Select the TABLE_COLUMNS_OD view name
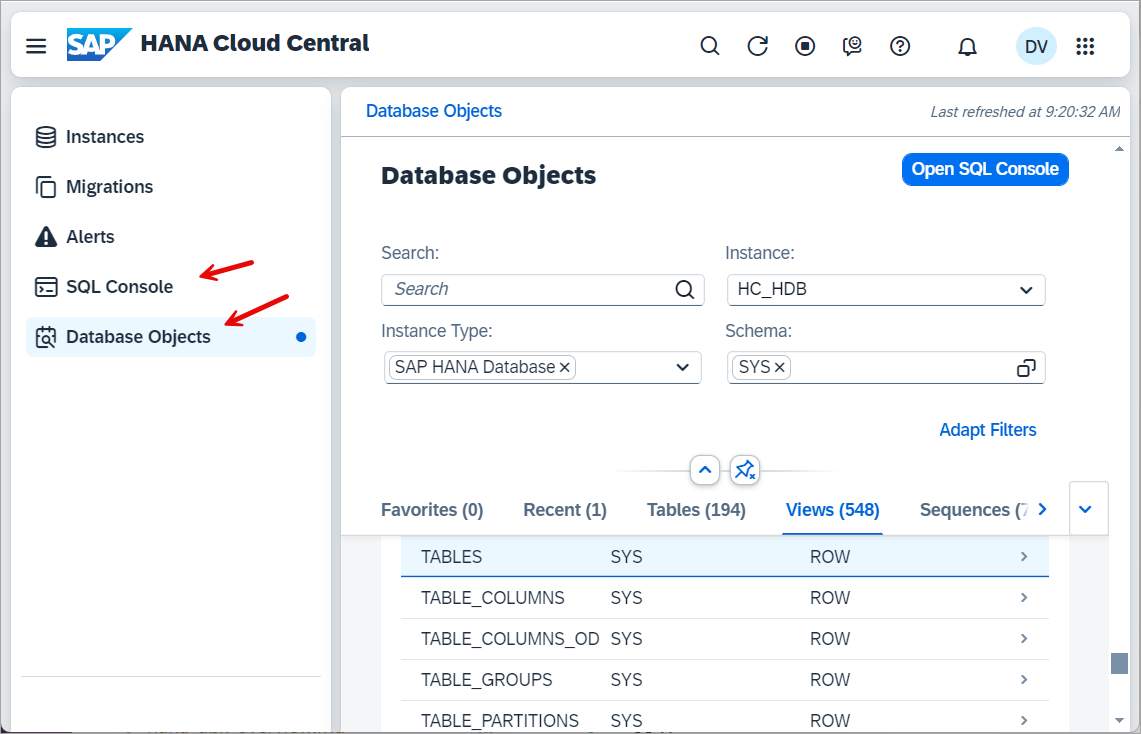Image resolution: width=1141 pixels, height=734 pixels. point(510,639)
